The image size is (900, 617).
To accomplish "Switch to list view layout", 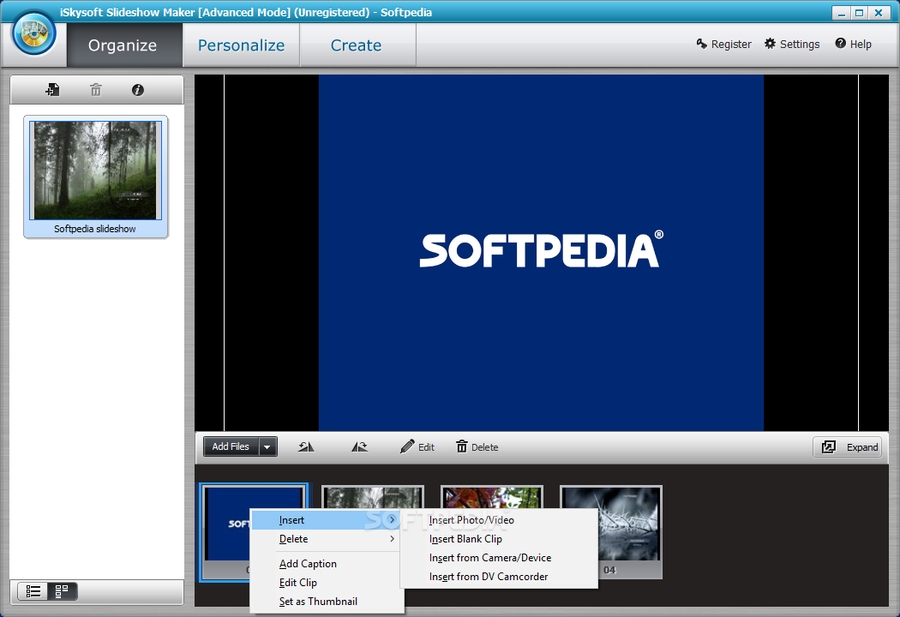I will click(33, 591).
